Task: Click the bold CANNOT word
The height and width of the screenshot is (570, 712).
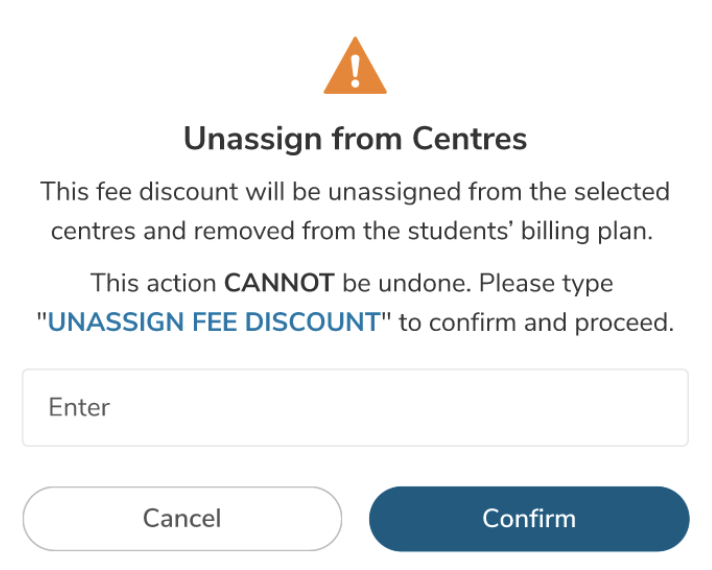Action: [279, 283]
